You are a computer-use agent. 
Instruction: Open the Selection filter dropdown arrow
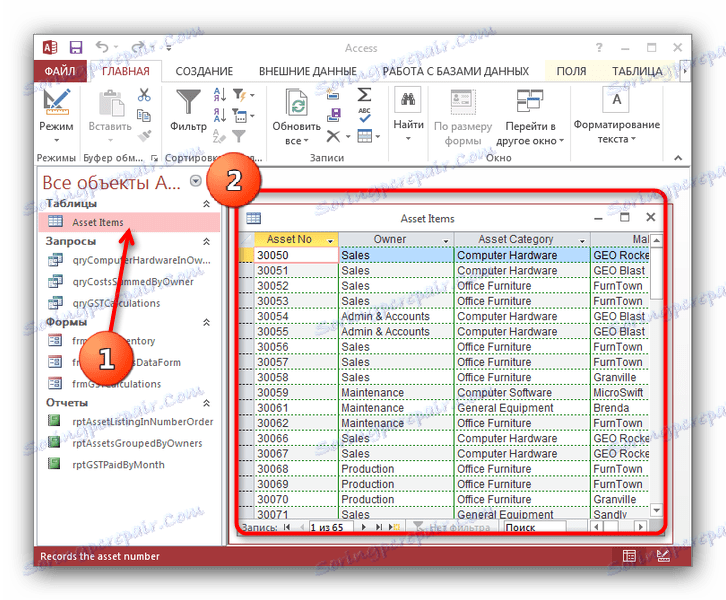click(x=252, y=95)
